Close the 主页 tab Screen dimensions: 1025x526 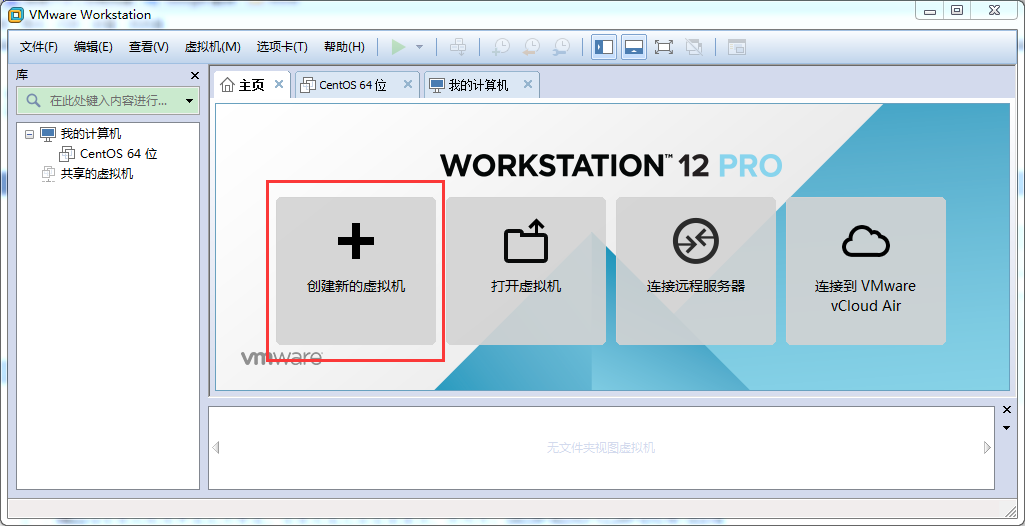[x=279, y=84]
